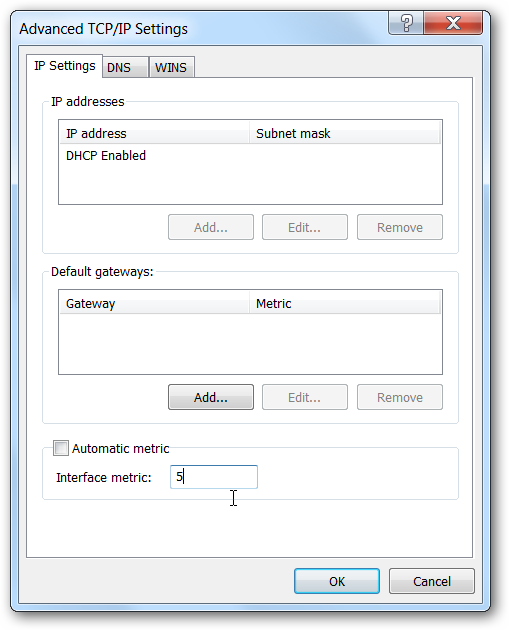Viewport: 509px width, 630px height.
Task: Open the WINS tab
Action: 172,67
